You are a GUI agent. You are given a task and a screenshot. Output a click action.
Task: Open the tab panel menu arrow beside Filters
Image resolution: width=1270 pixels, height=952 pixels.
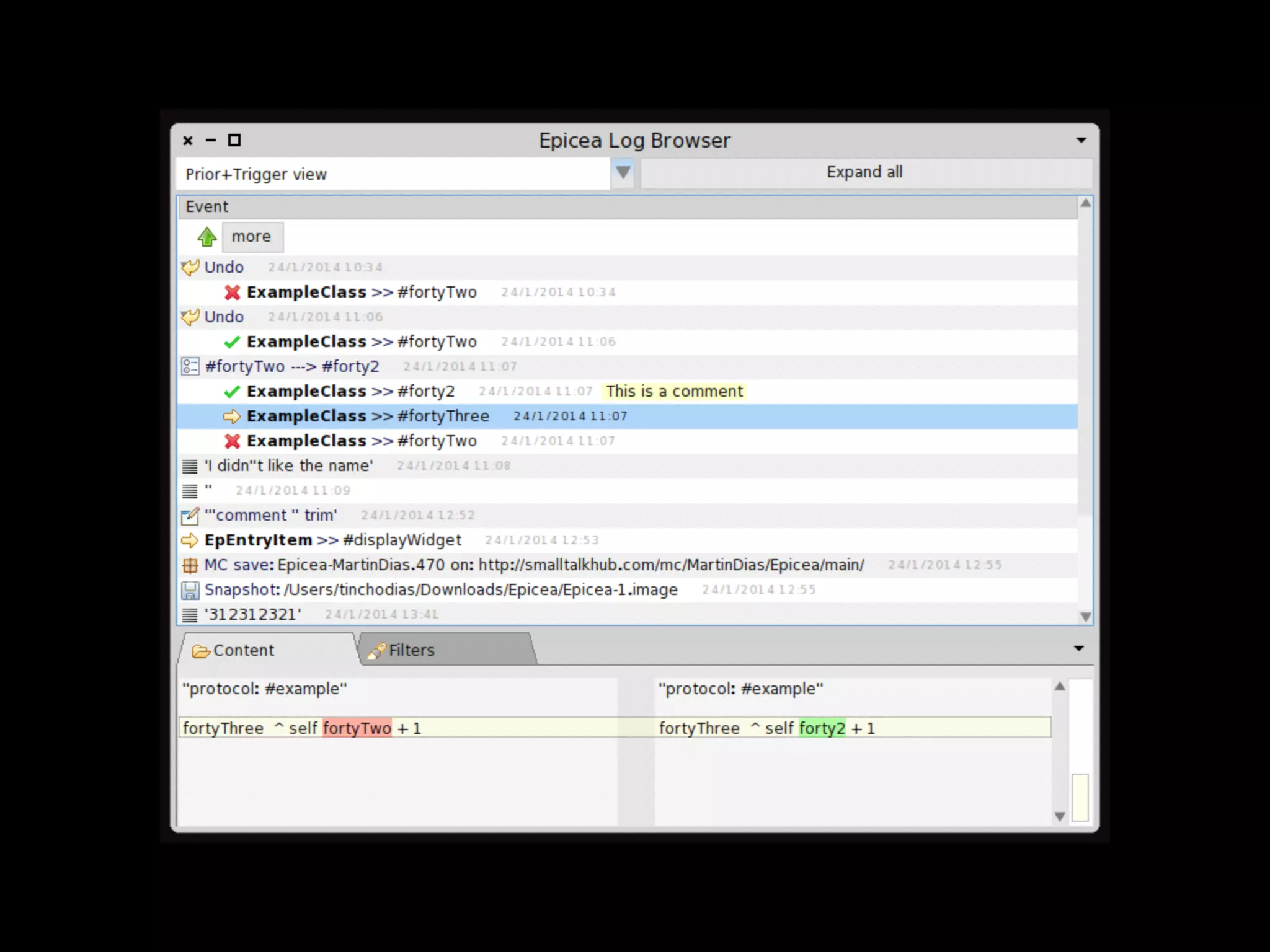[1078, 648]
